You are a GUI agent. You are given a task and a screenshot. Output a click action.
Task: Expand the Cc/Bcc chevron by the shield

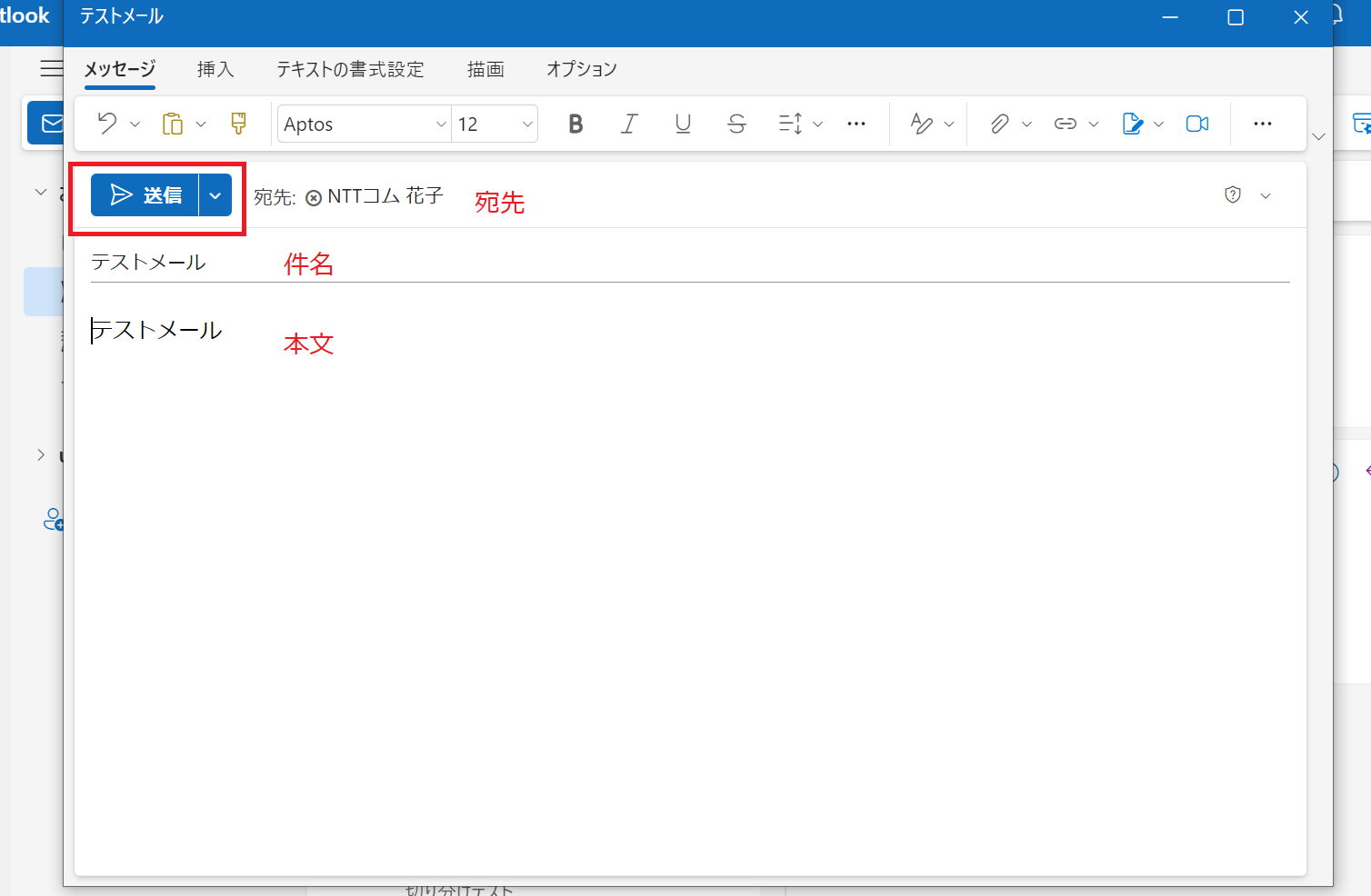[x=1266, y=195]
